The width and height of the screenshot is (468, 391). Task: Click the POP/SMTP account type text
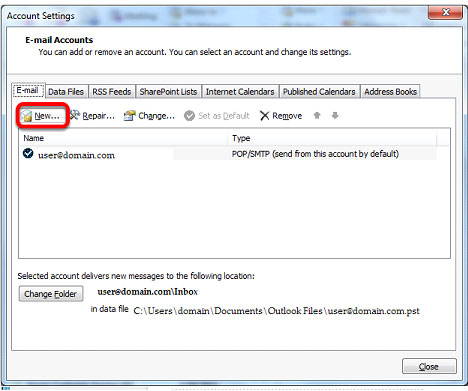pos(315,154)
